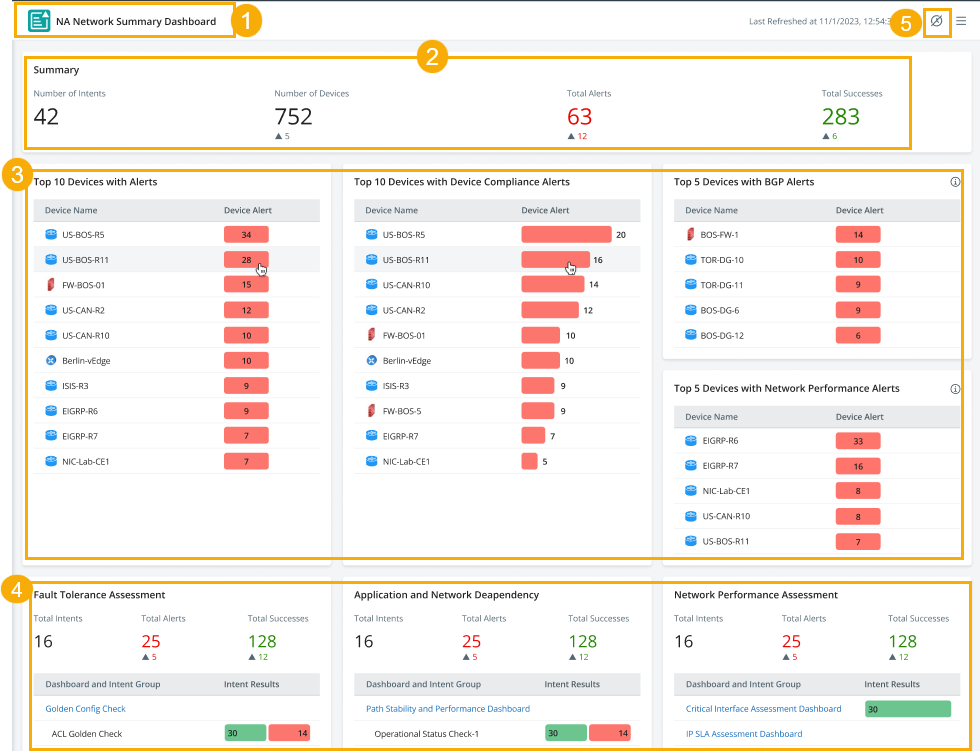Click the BOS-FW-1 firewall device icon
The image size is (980, 751).
[x=690, y=235]
